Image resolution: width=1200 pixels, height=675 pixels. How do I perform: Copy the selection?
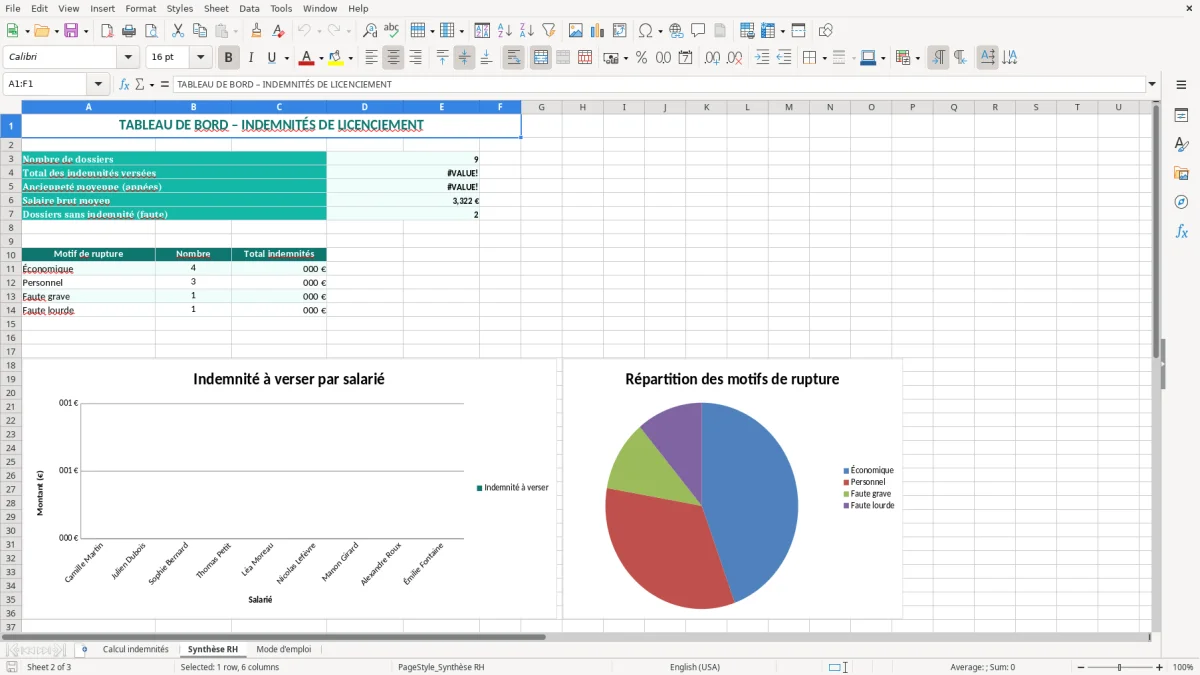point(200,31)
